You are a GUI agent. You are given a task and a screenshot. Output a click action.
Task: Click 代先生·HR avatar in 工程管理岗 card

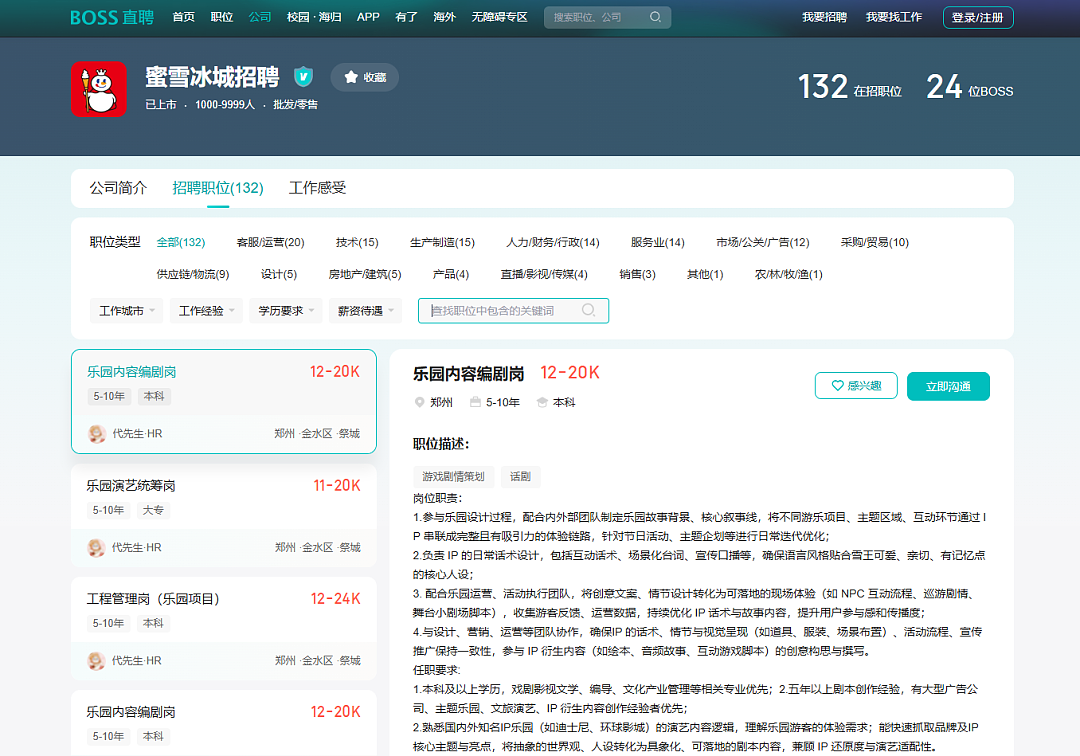(x=96, y=660)
